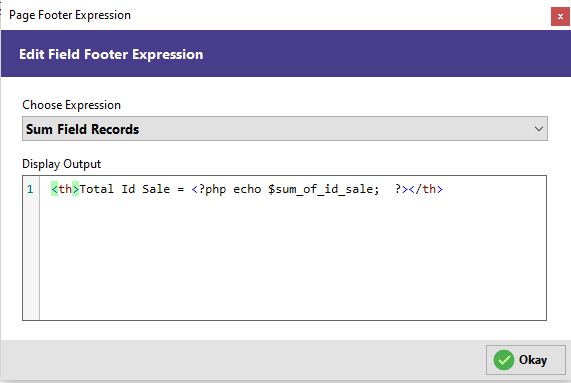Click the Choose Expression label

71,105
